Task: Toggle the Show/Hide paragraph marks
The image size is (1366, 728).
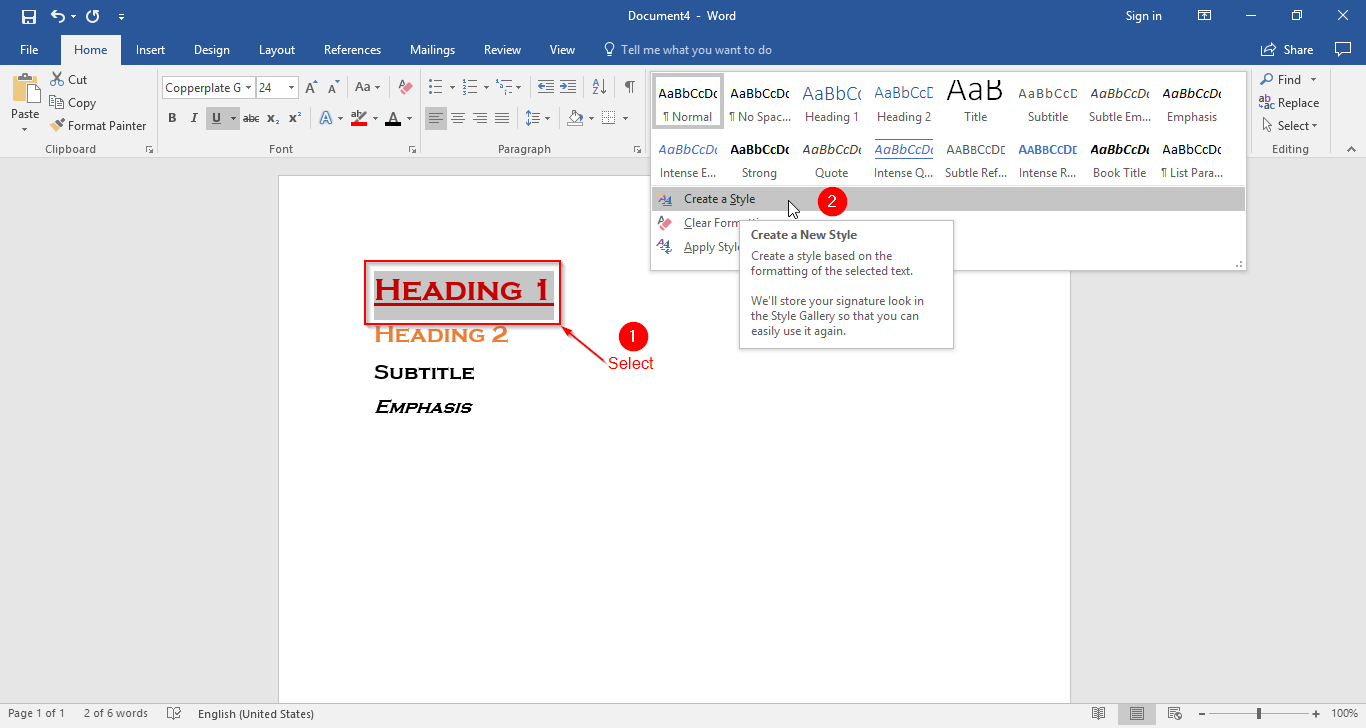Action: [629, 87]
